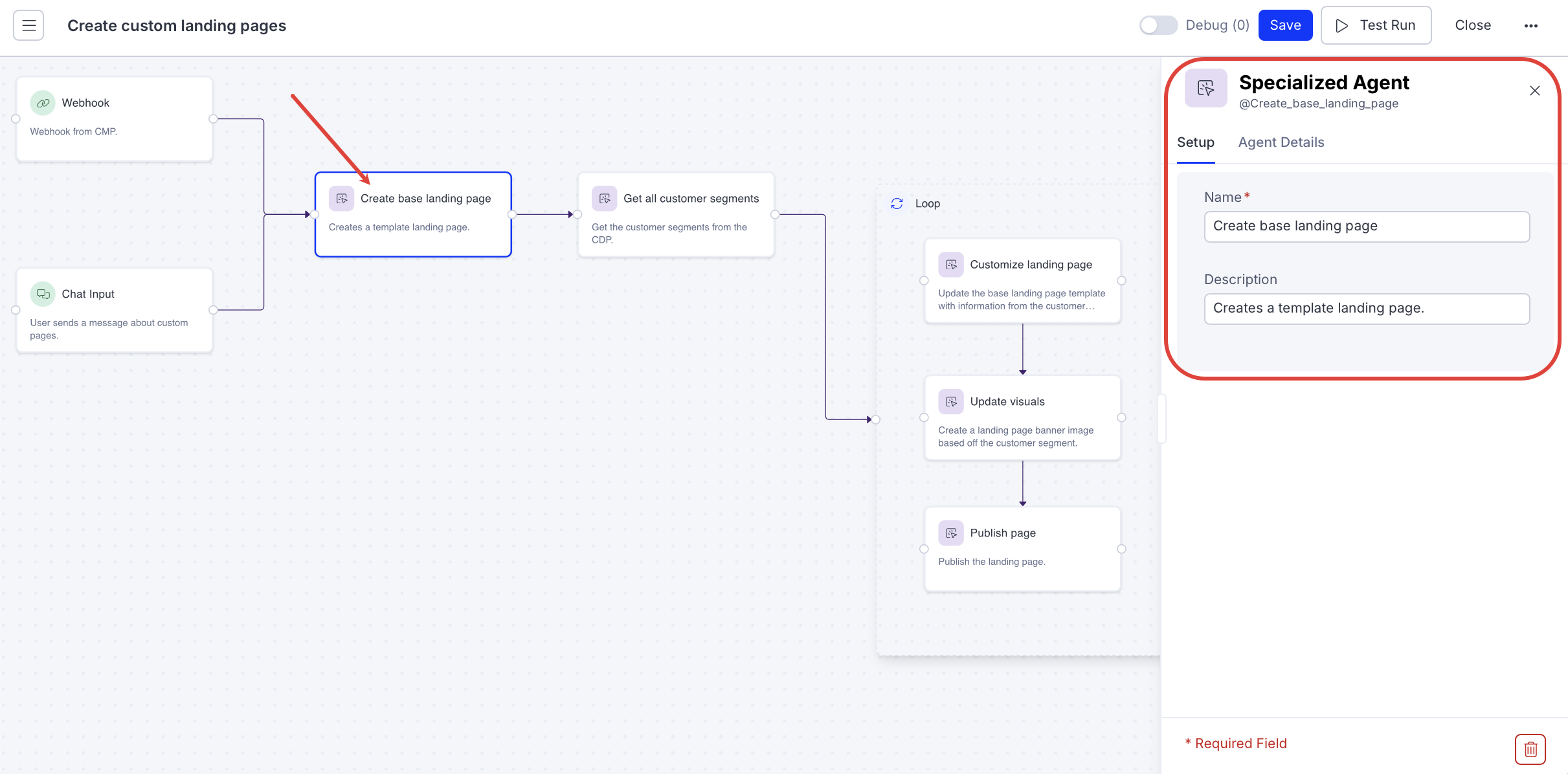This screenshot has height=774, width=1568.
Task: Switch to the Agent Details tab
Action: (x=1281, y=142)
